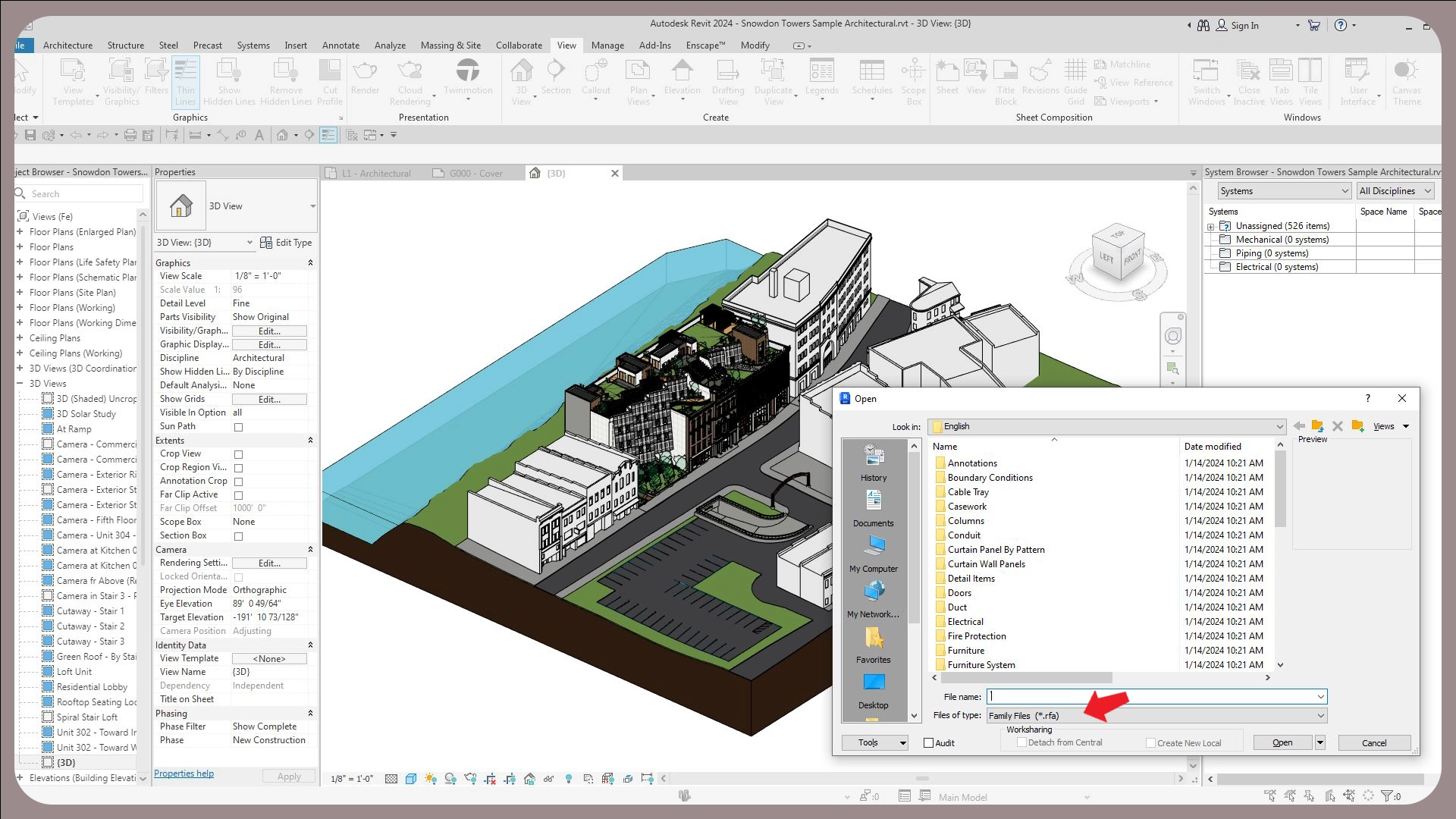Viewport: 1456px width, 819px height.
Task: Open the Files of type dropdown
Action: tap(1320, 716)
